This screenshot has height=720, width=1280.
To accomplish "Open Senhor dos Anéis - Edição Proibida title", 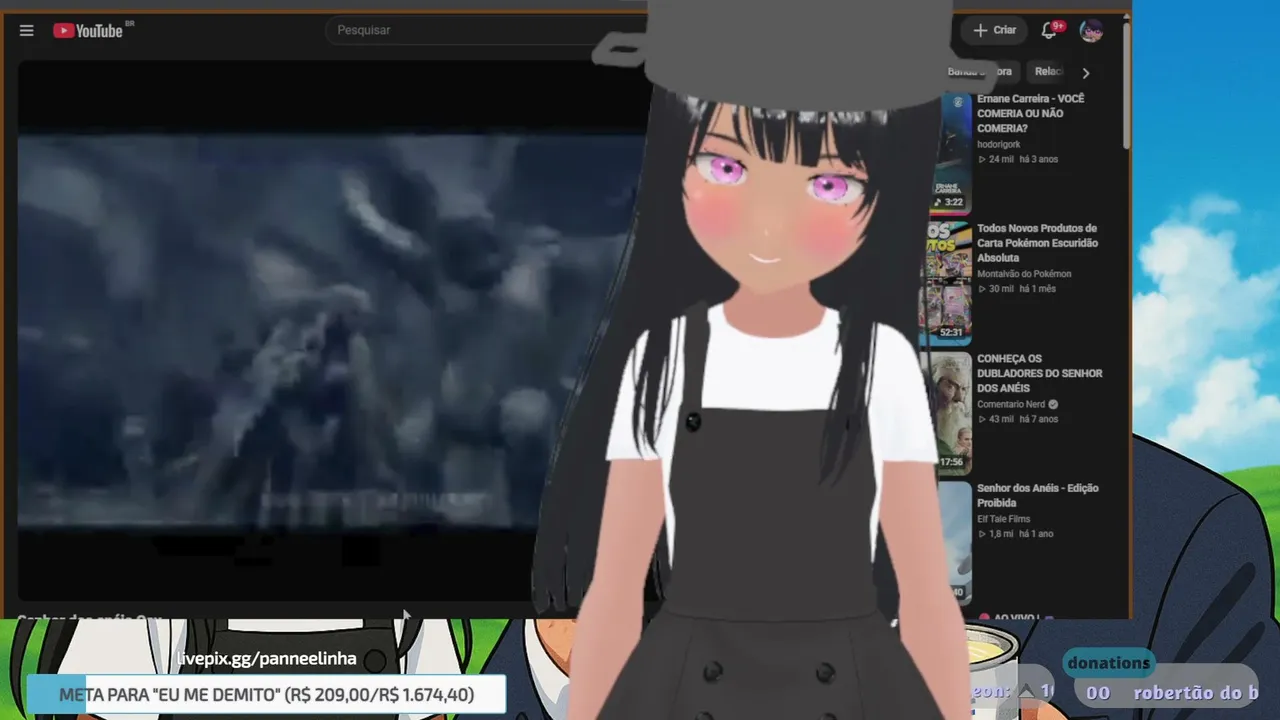I will pyautogui.click(x=1038, y=495).
